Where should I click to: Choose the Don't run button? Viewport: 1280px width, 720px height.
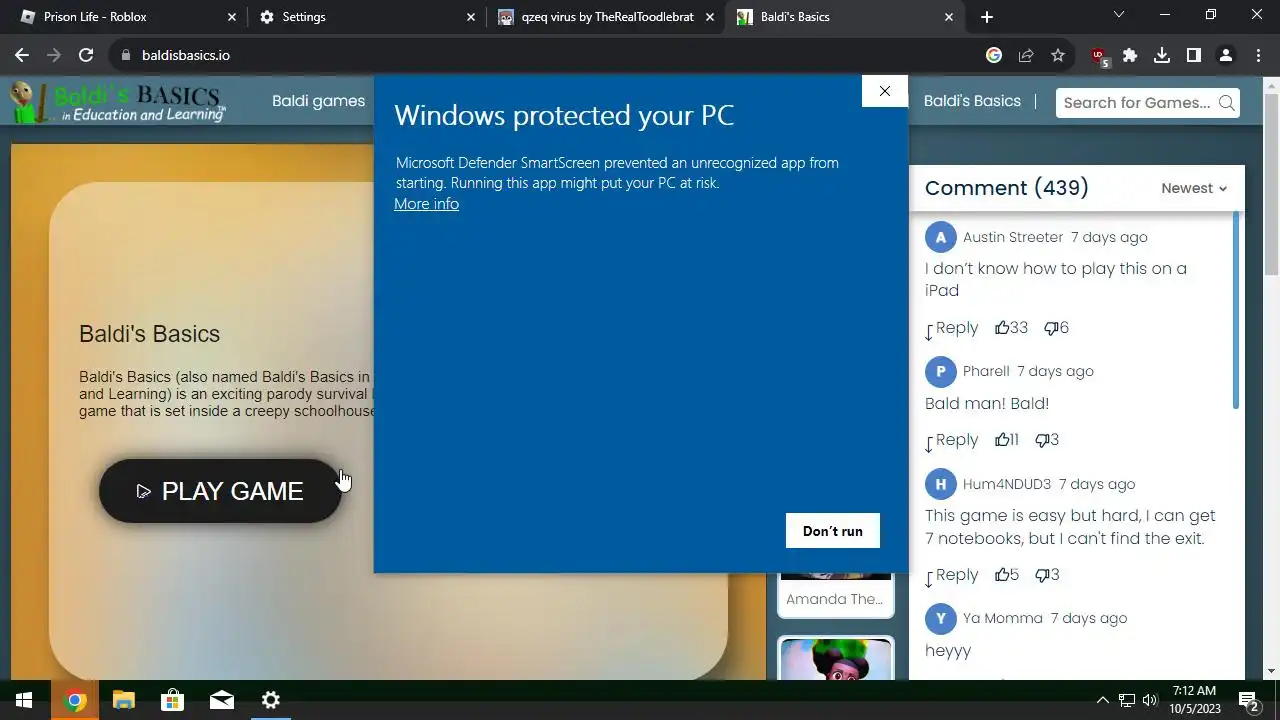(x=832, y=531)
